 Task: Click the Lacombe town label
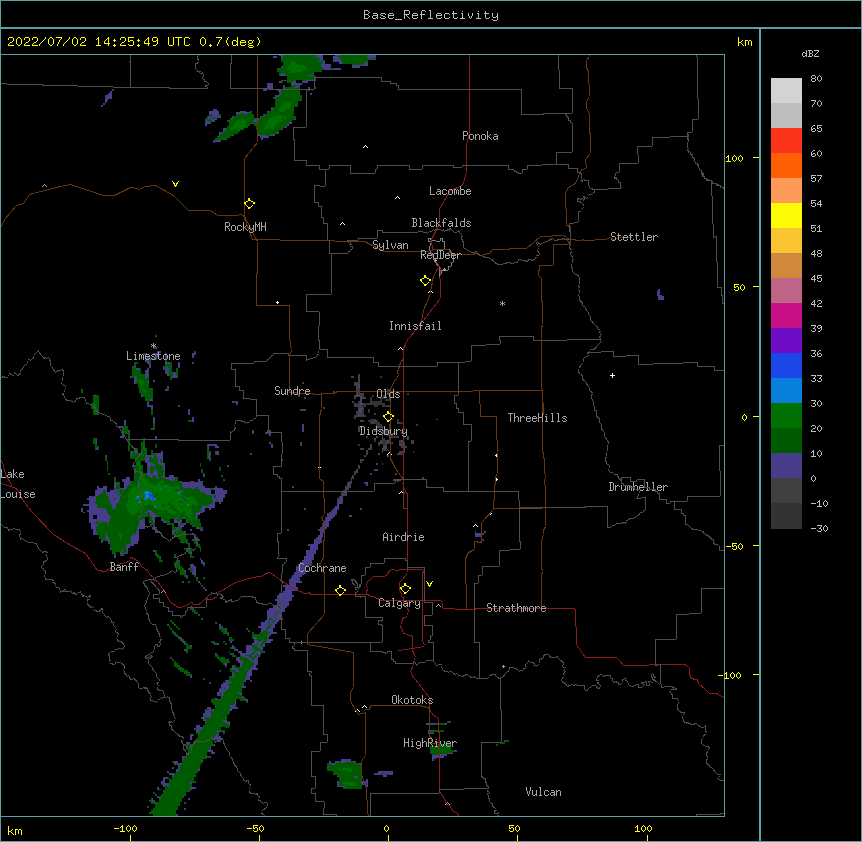[450, 191]
